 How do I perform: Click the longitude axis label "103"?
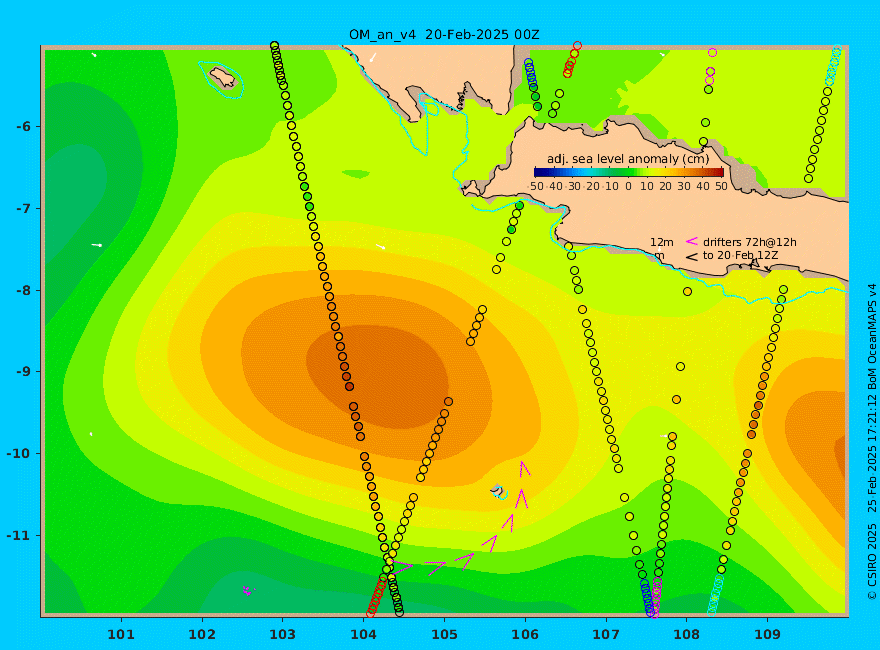click(282, 635)
